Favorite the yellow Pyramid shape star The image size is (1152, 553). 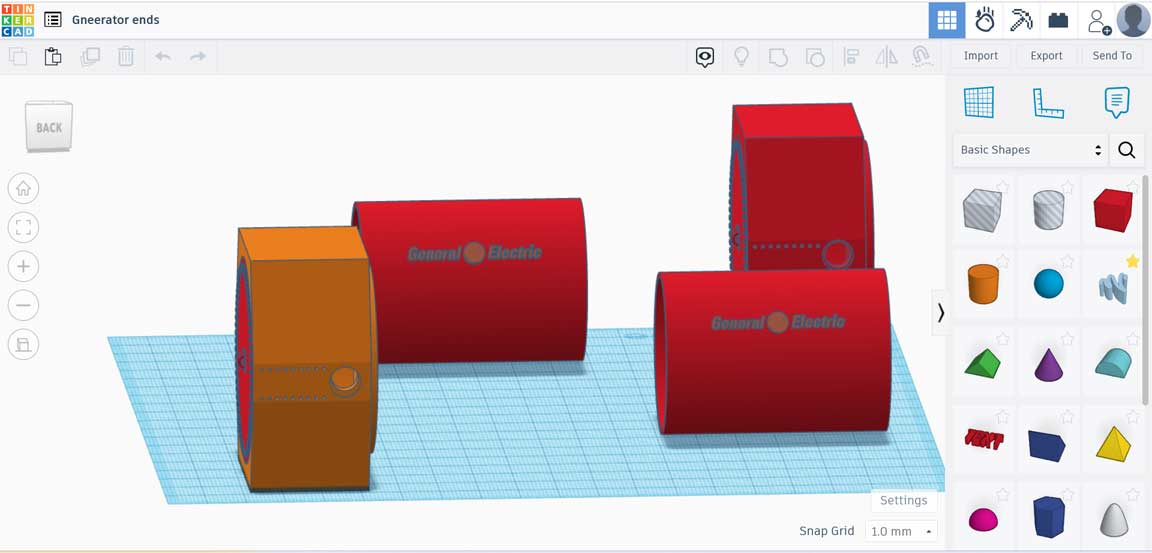[x=1132, y=417]
